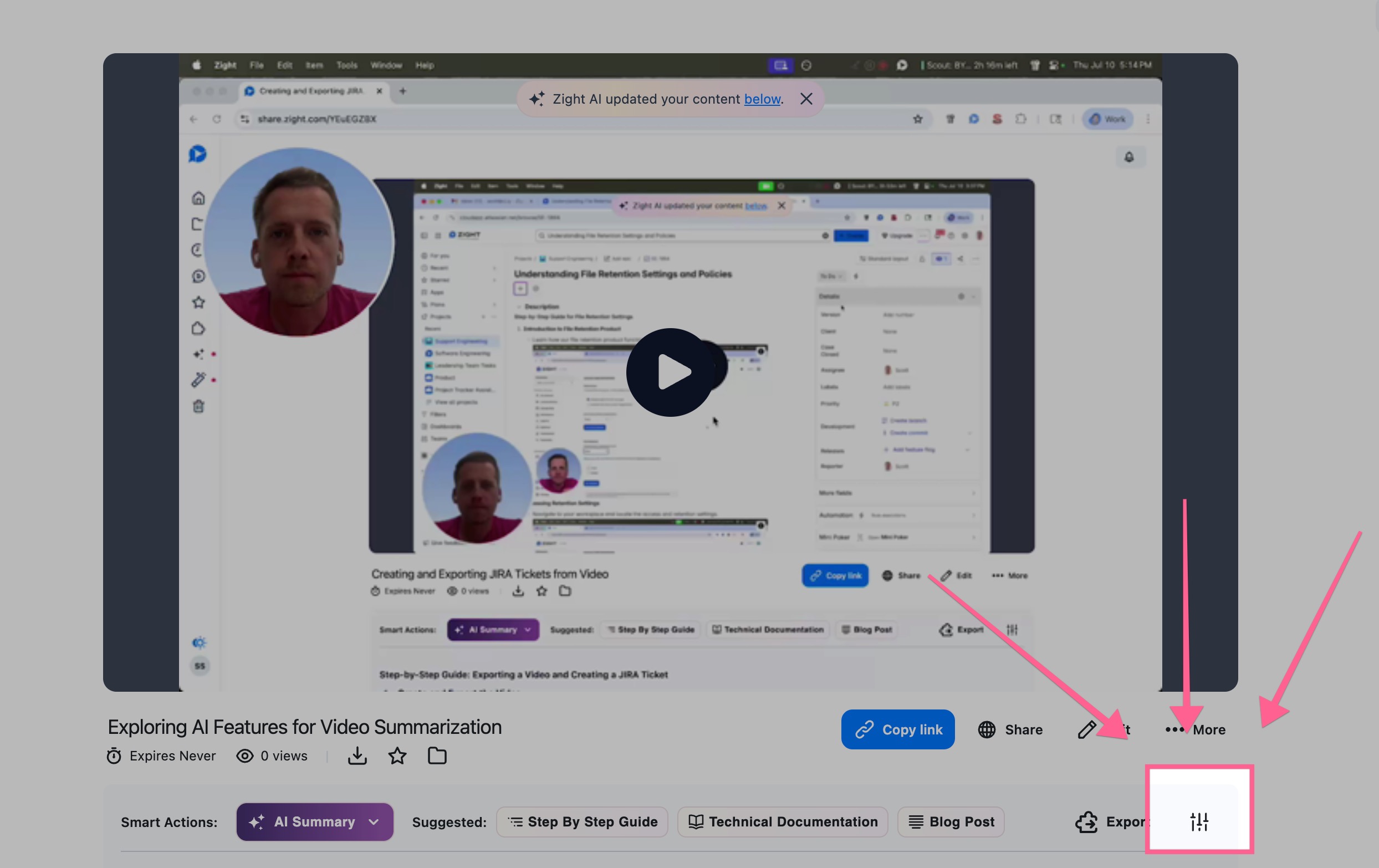Screen dimensions: 1379x868
Task: Open the More three-dots menu
Action: coord(1194,729)
